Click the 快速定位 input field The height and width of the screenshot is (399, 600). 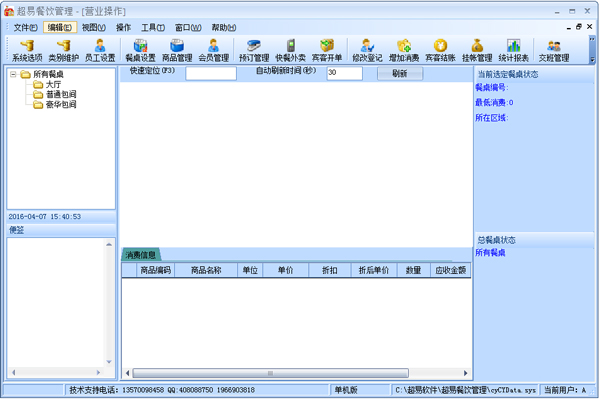point(211,73)
